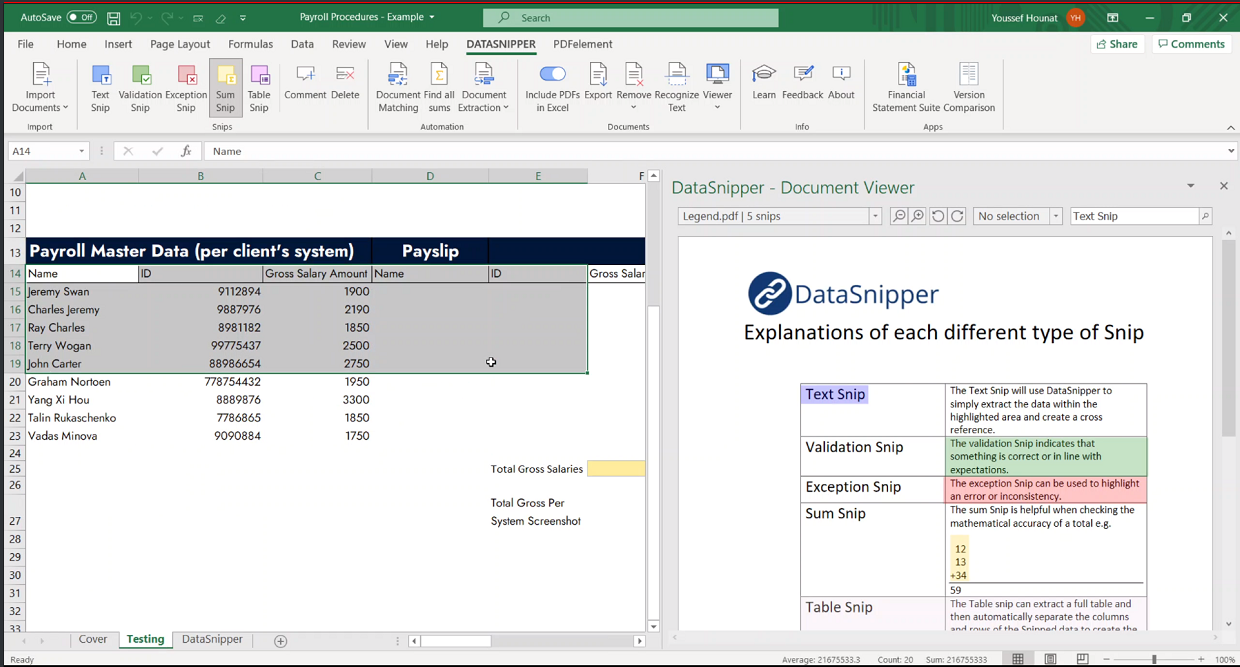
Task: Open Customize Quick Access Toolbar dropdown
Action: tap(243, 18)
